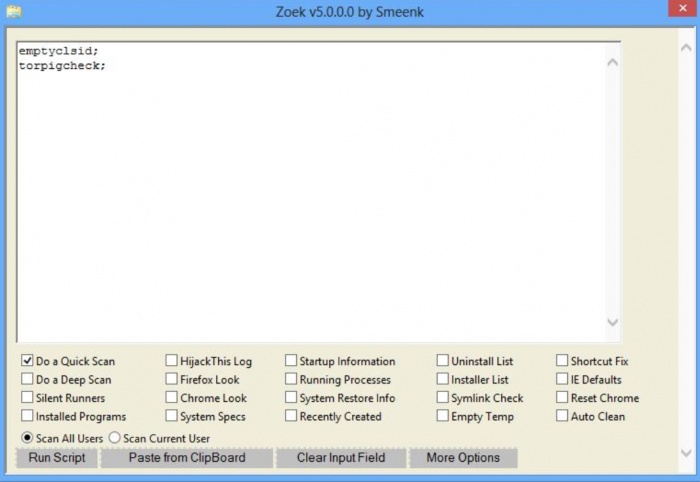Enable Auto Clean checkbox

[562, 416]
